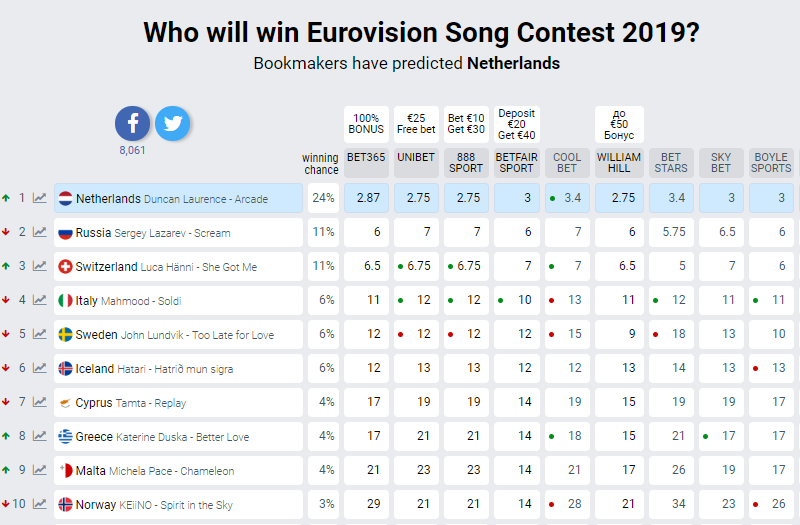Show the odds history chart for Switzerland
The height and width of the screenshot is (525, 800).
tap(40, 266)
